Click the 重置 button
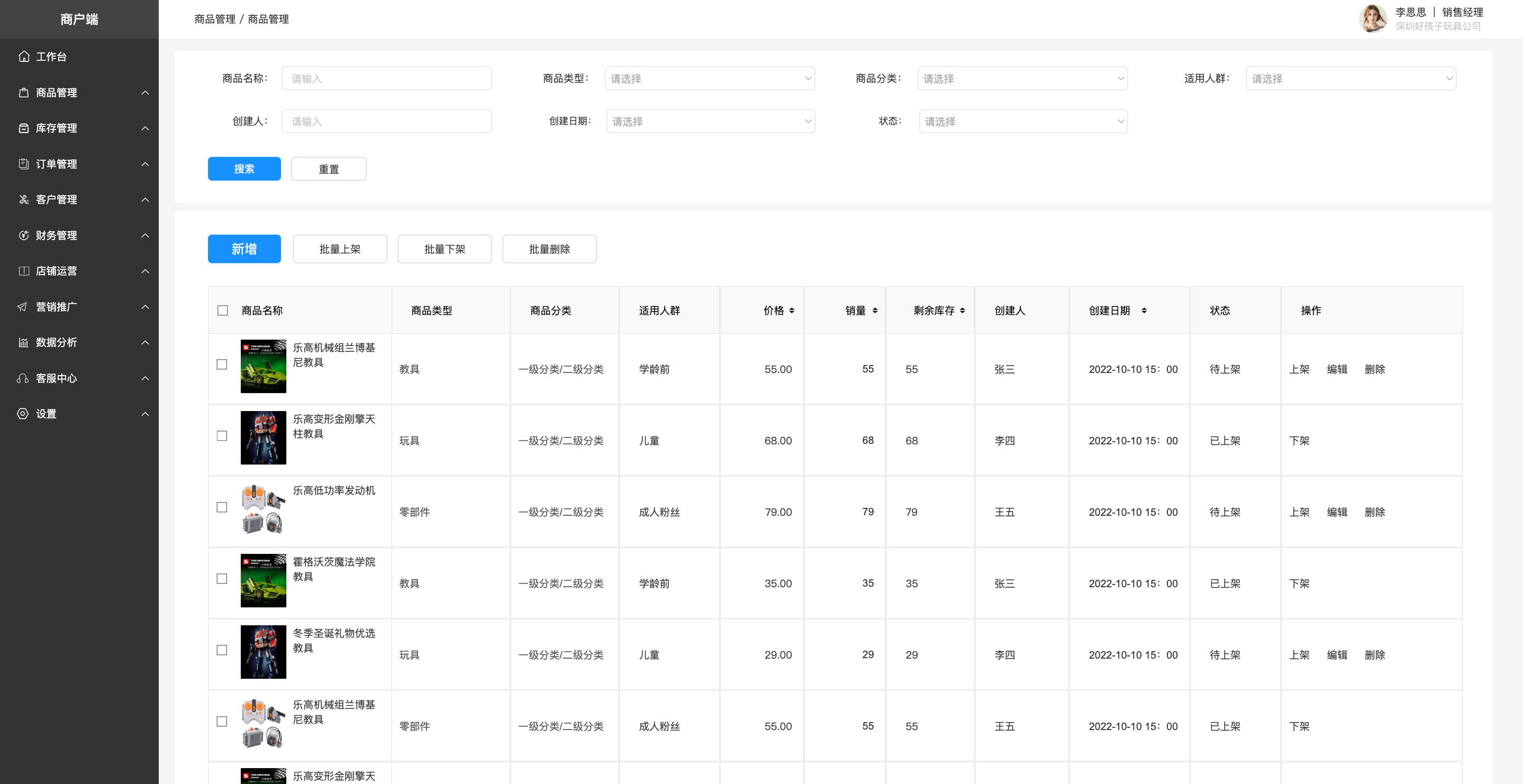The height and width of the screenshot is (784, 1523). 329,169
